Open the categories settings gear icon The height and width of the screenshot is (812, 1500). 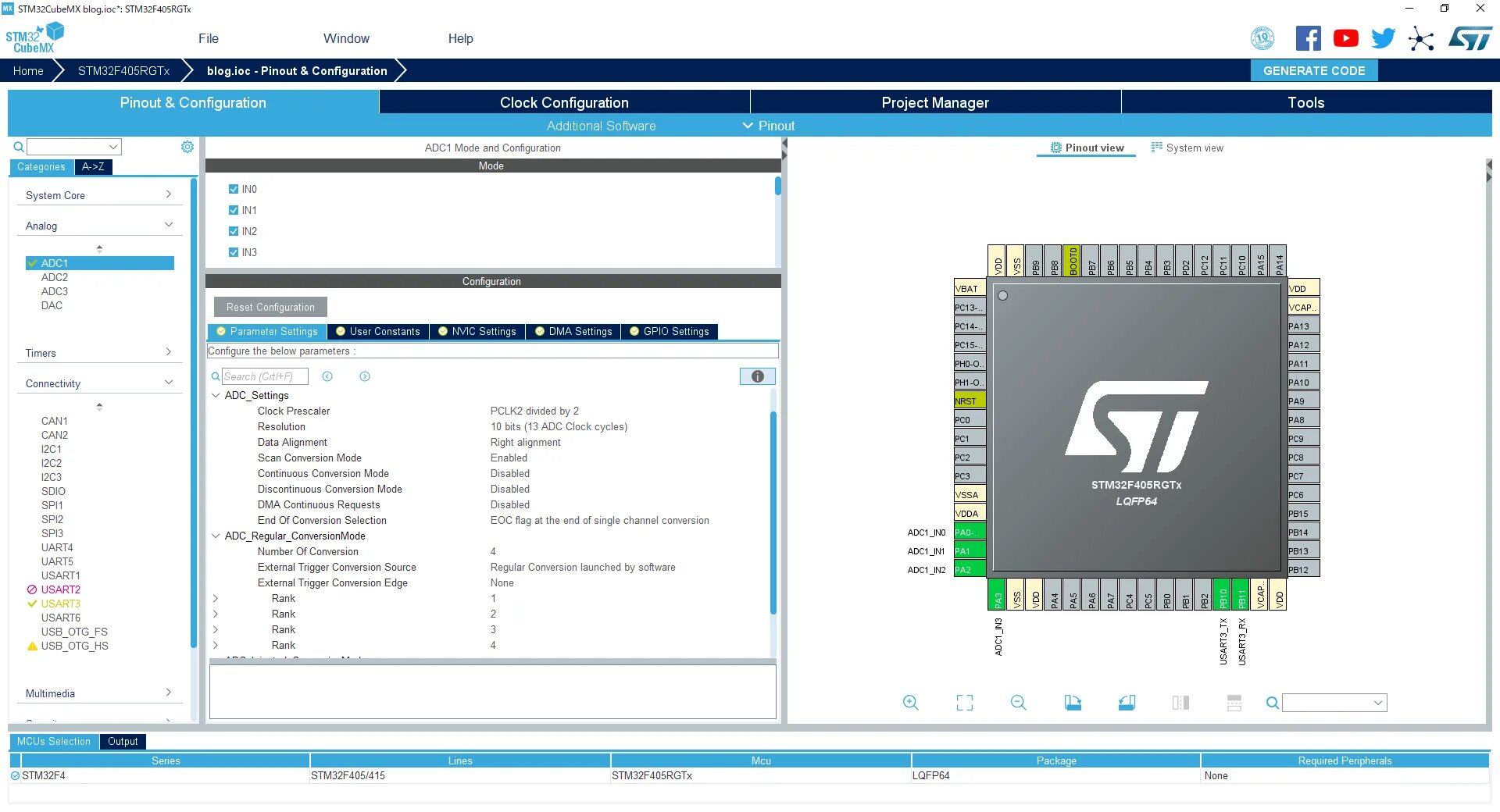click(x=187, y=147)
